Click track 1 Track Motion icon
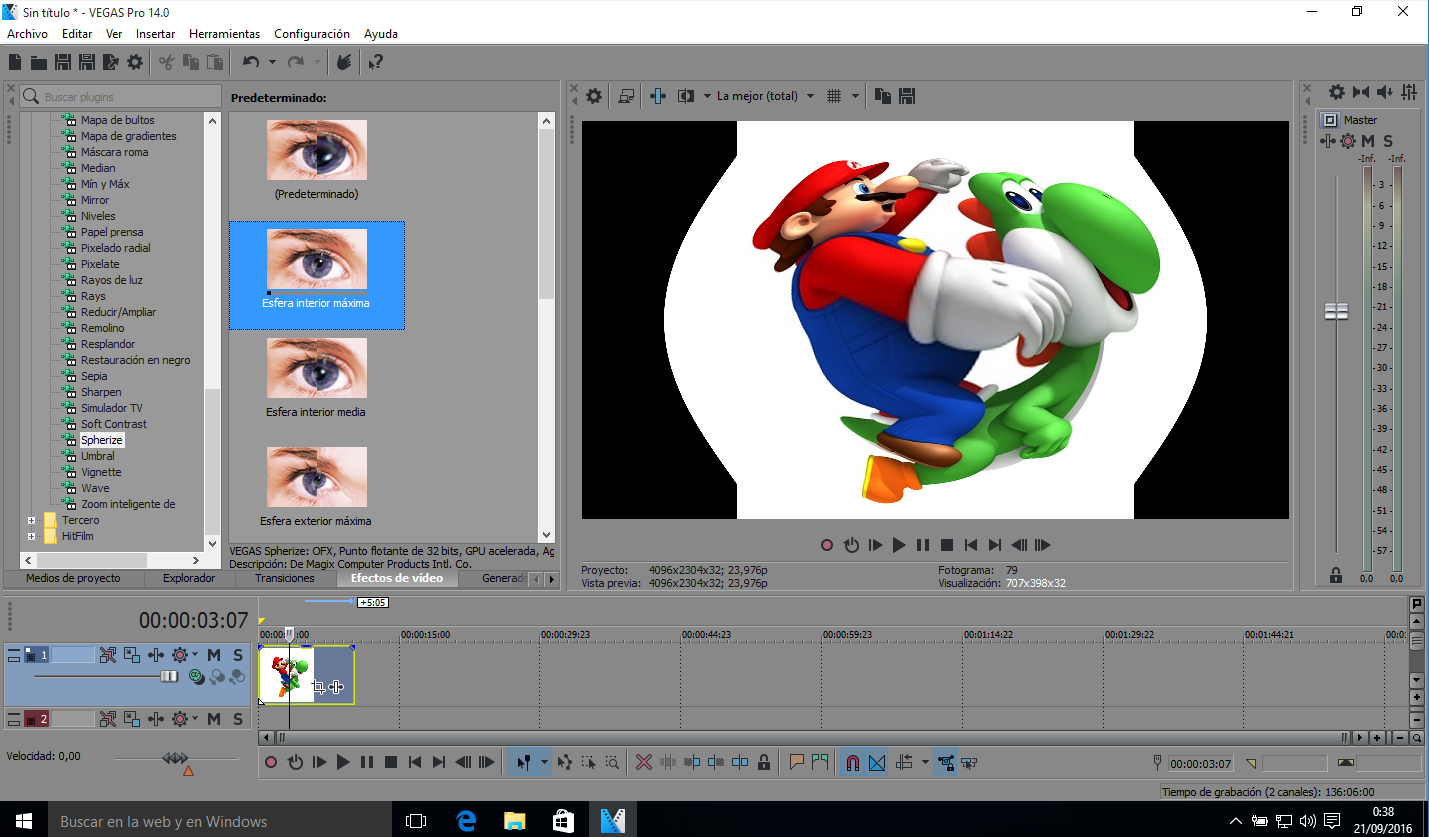Image resolution: width=1429 pixels, height=837 pixels. tap(132, 655)
